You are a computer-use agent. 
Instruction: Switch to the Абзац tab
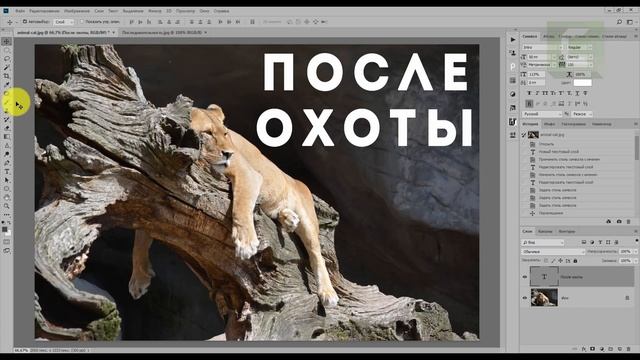tap(549, 36)
